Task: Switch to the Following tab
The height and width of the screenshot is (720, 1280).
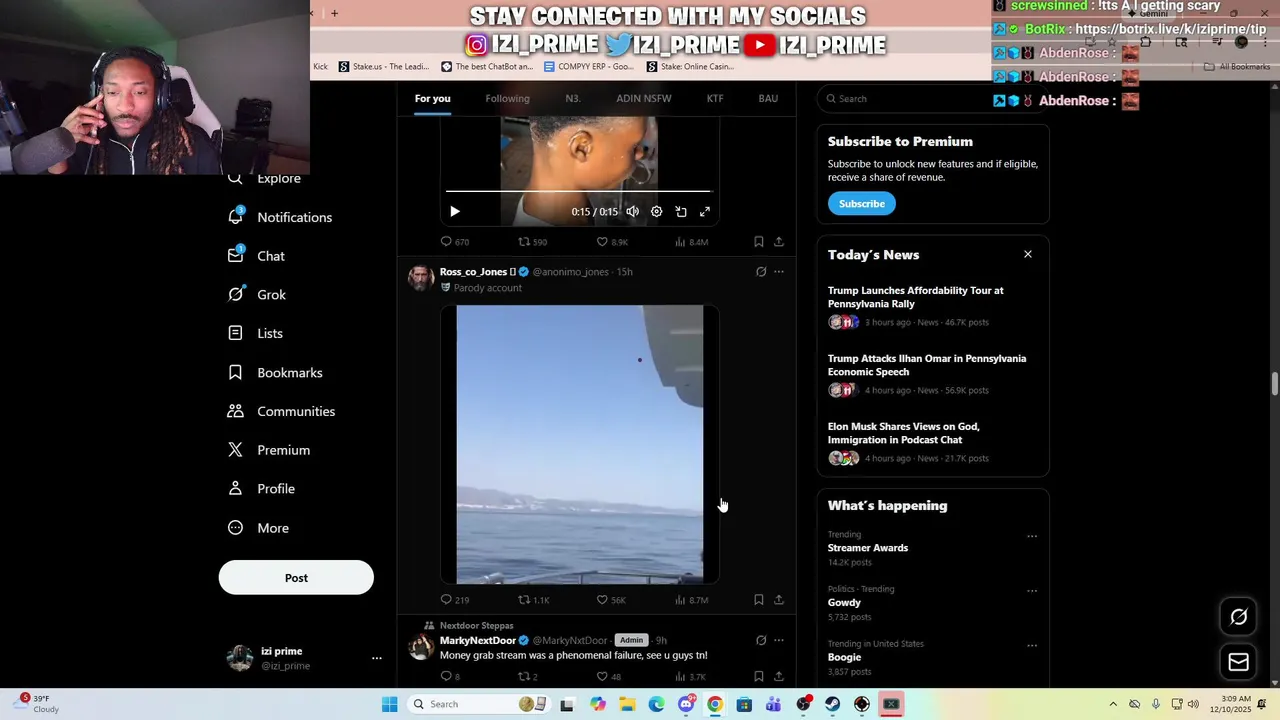Action: click(x=507, y=98)
